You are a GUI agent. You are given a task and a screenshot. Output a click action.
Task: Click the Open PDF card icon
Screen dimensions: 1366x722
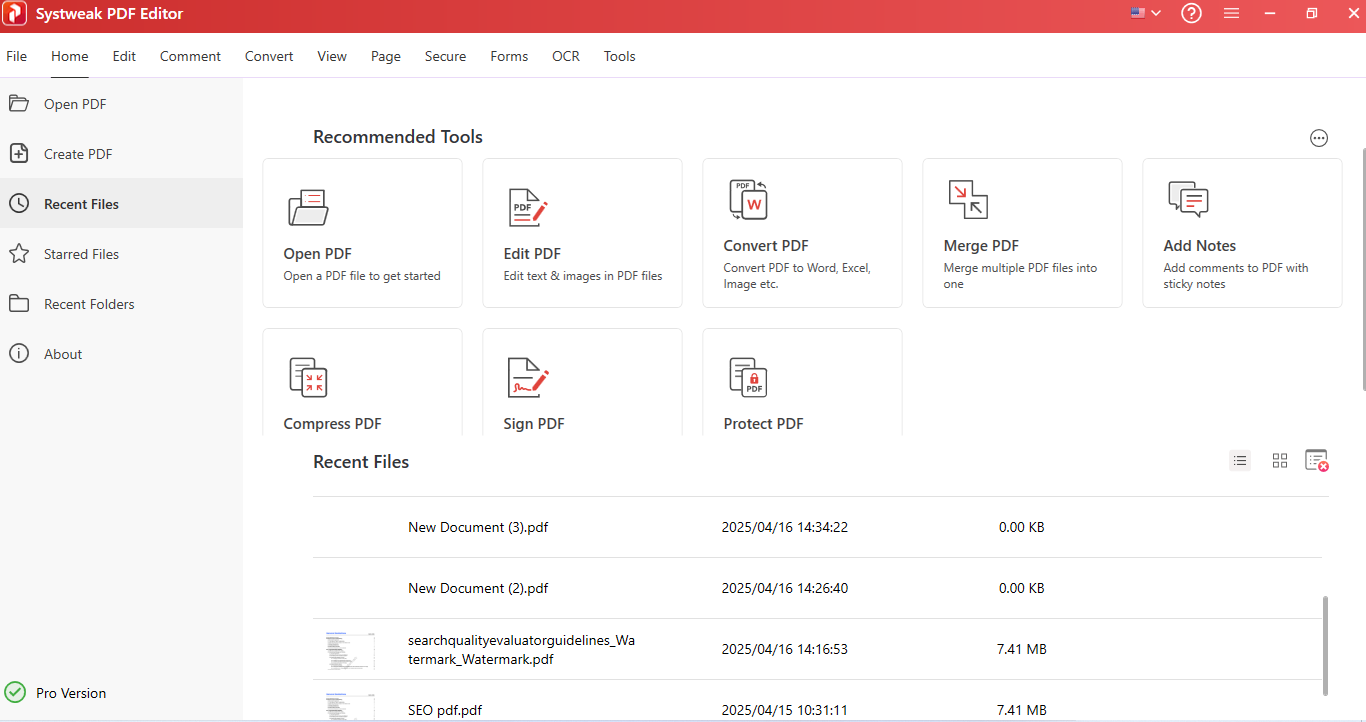point(308,207)
